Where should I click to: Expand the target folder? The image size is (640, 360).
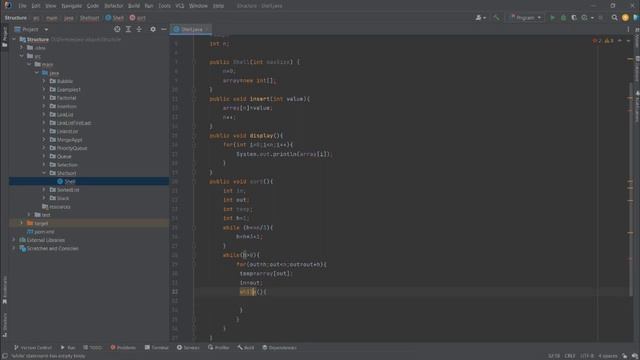click(x=22, y=223)
